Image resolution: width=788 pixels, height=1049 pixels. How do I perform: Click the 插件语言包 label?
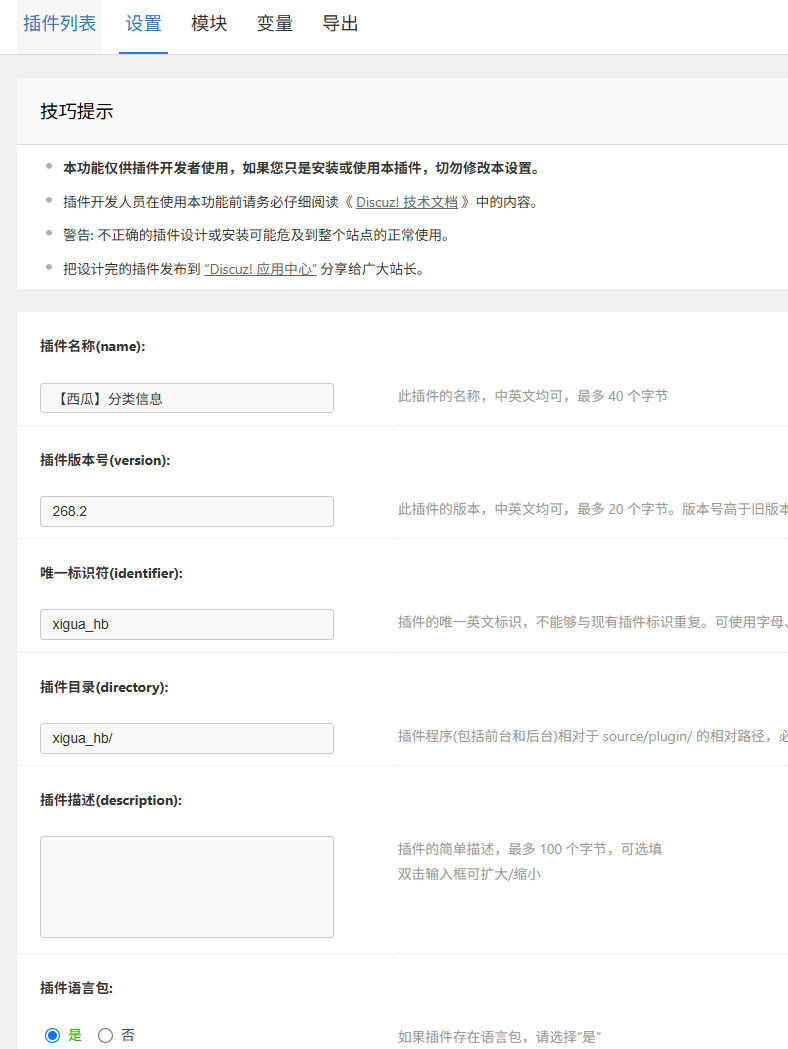click(x=76, y=988)
